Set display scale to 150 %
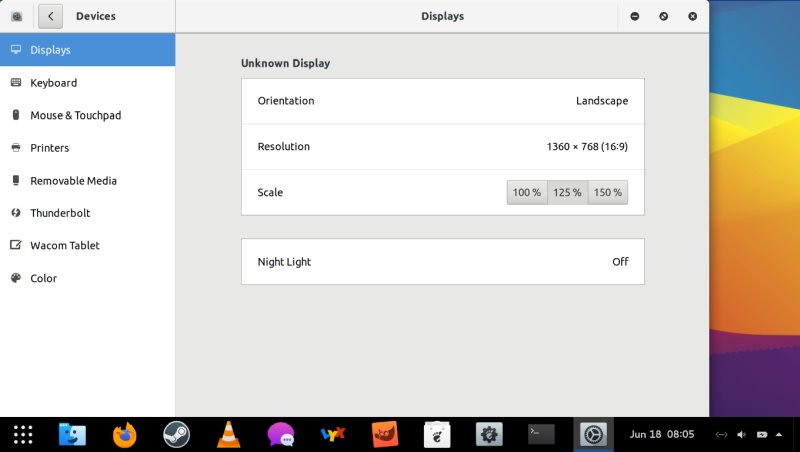The image size is (800, 452). 607,192
